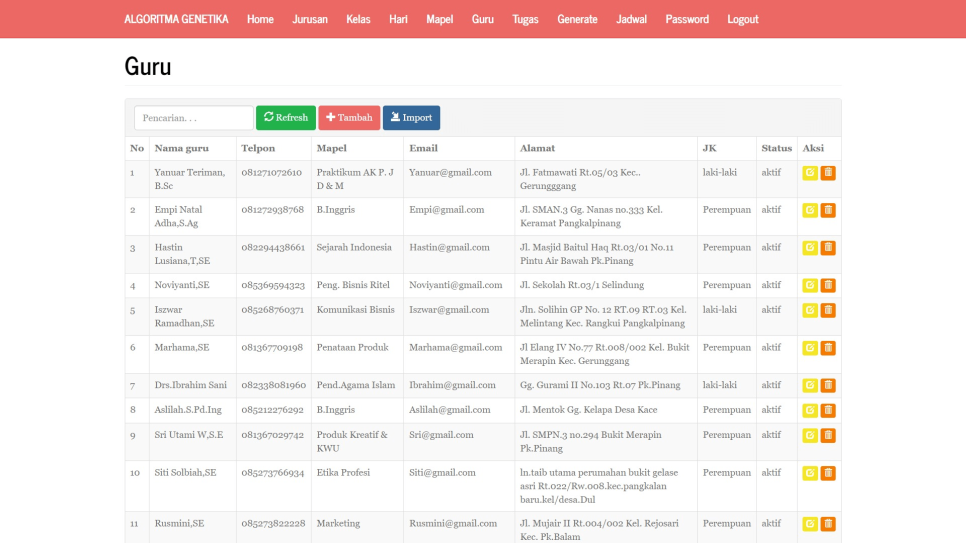Add a new teacher with Tambah
The width and height of the screenshot is (966, 543).
(349, 118)
